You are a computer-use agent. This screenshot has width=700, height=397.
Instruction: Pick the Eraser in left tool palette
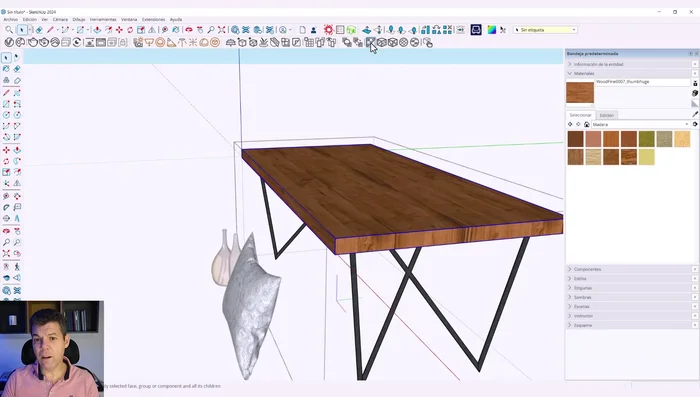(17, 69)
